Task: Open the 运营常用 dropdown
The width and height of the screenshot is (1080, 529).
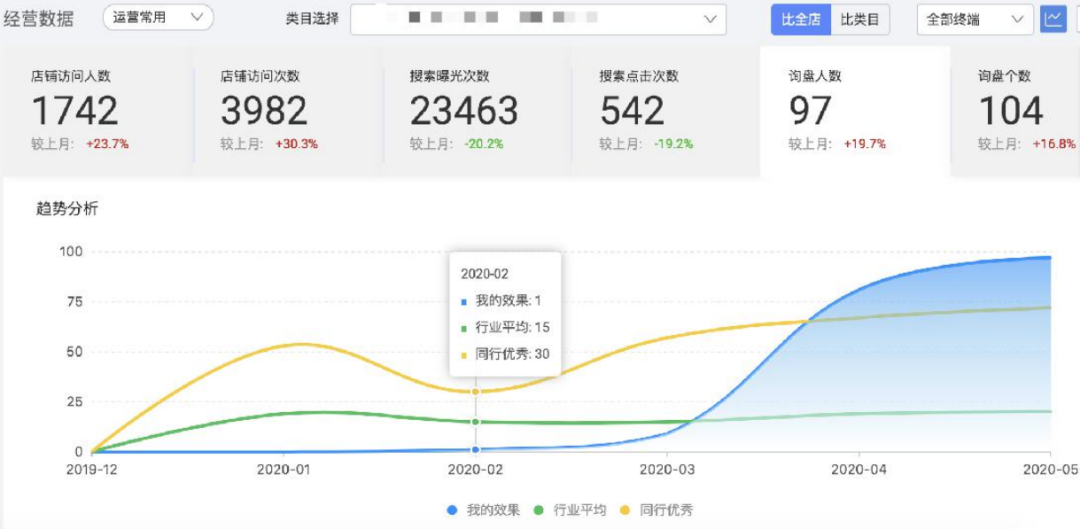Action: (x=158, y=18)
